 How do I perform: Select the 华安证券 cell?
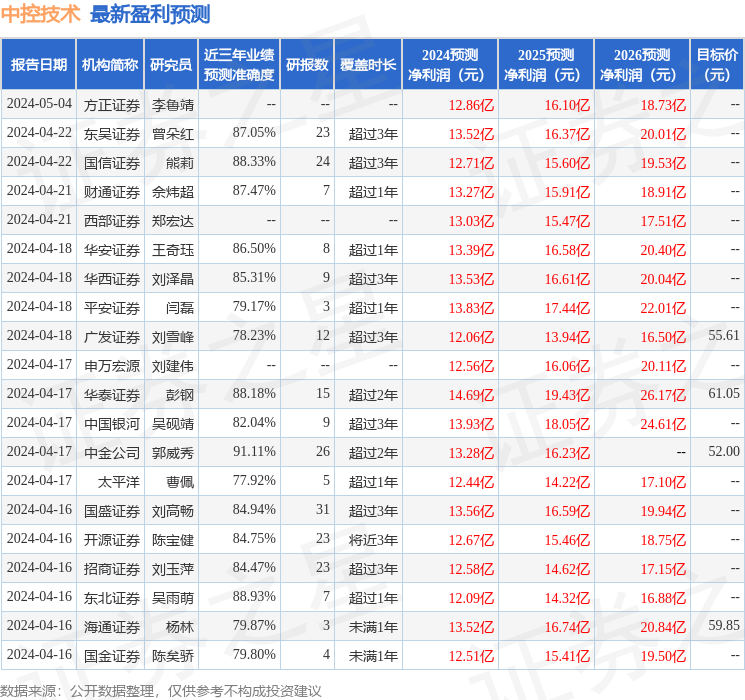pyautogui.click(x=112, y=250)
